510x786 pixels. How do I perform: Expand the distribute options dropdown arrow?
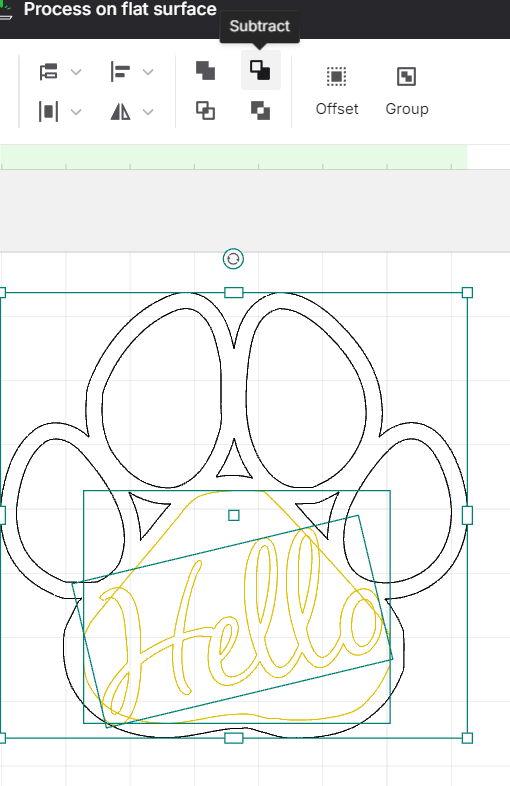(76, 112)
